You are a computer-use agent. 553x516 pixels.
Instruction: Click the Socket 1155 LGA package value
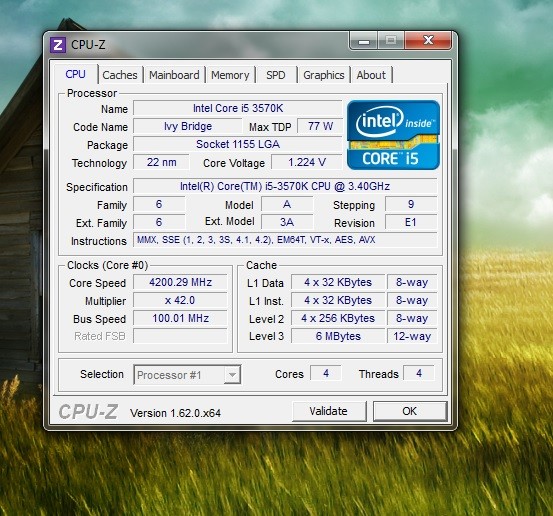(x=238, y=144)
